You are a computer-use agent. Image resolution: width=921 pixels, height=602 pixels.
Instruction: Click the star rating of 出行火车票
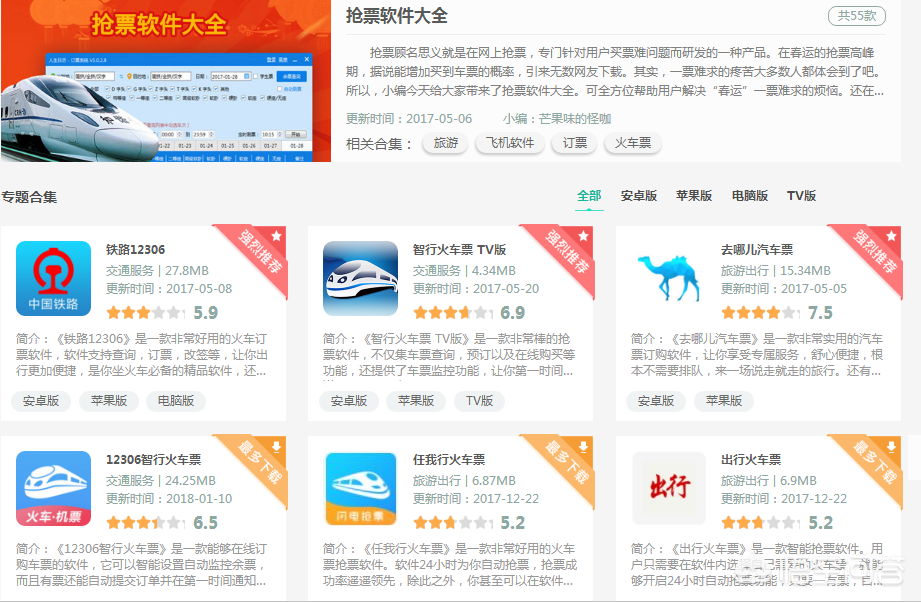[761, 523]
